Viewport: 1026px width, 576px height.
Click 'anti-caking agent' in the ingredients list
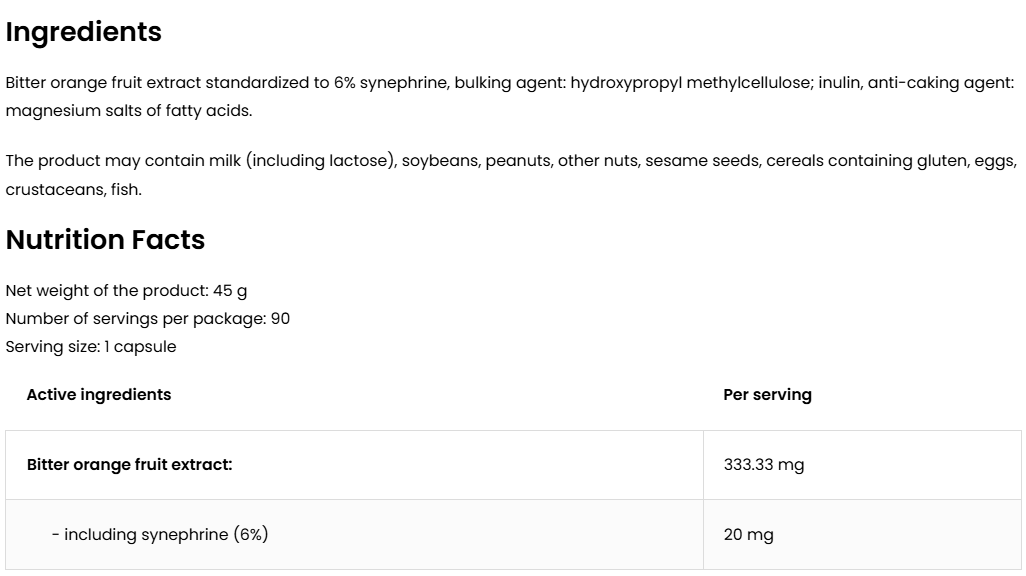pyautogui.click(x=940, y=83)
